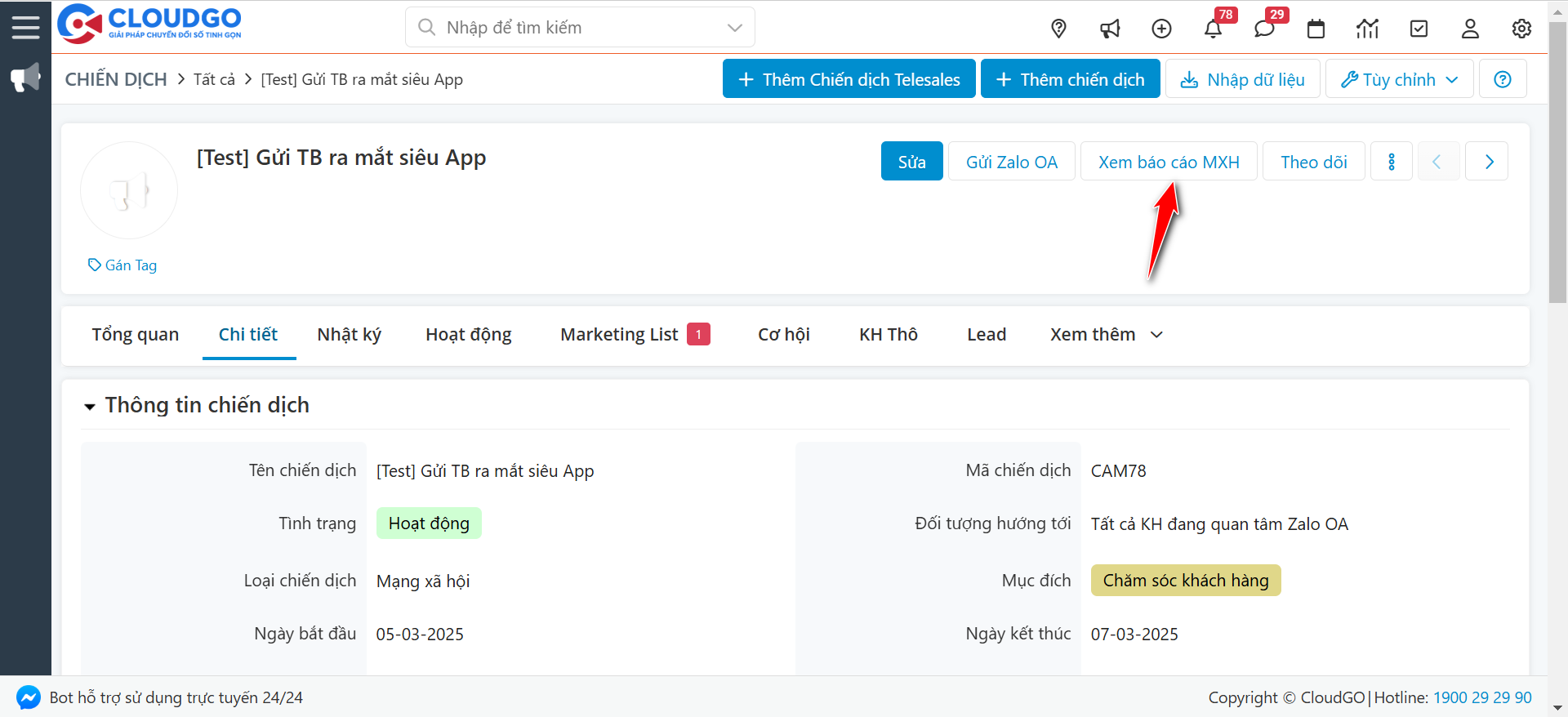Click the search input field
The image size is (1568, 717).
pos(580,28)
